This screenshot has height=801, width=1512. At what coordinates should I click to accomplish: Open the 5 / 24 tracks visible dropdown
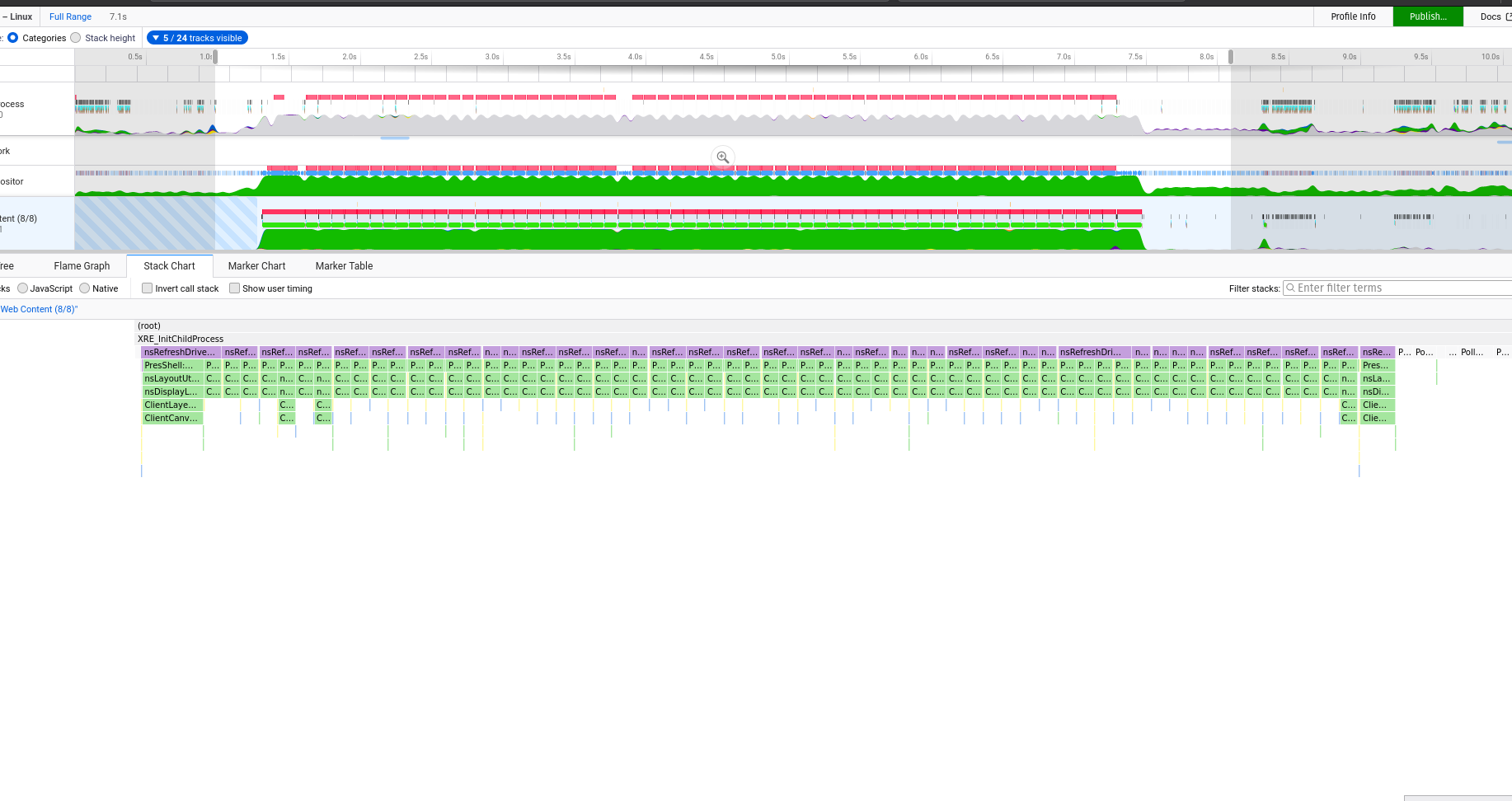[197, 37]
